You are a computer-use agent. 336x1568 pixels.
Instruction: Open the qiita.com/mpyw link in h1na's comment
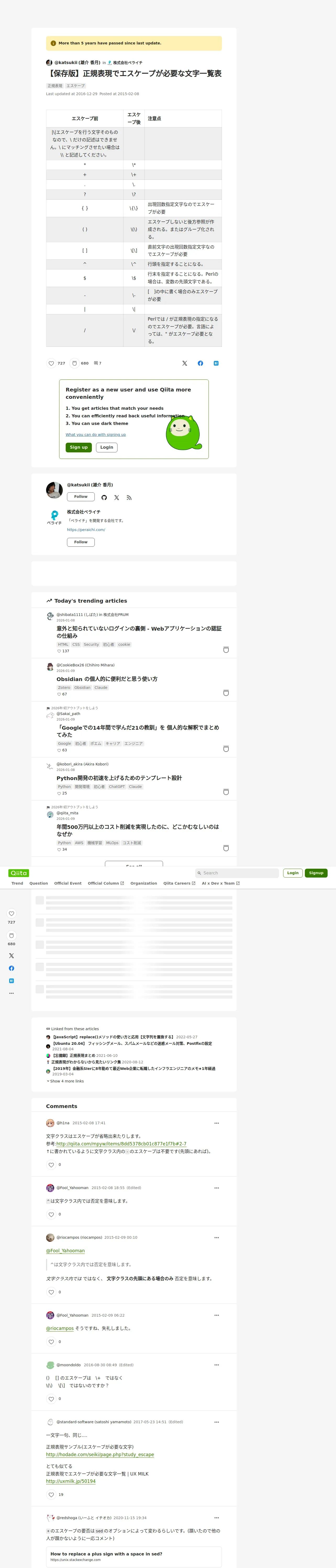coord(121,1144)
